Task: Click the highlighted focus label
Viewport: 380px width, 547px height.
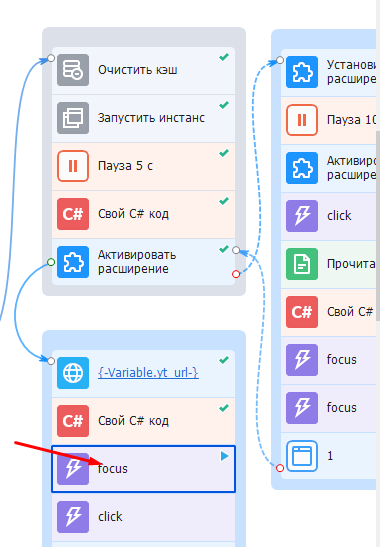Action: coord(113,469)
